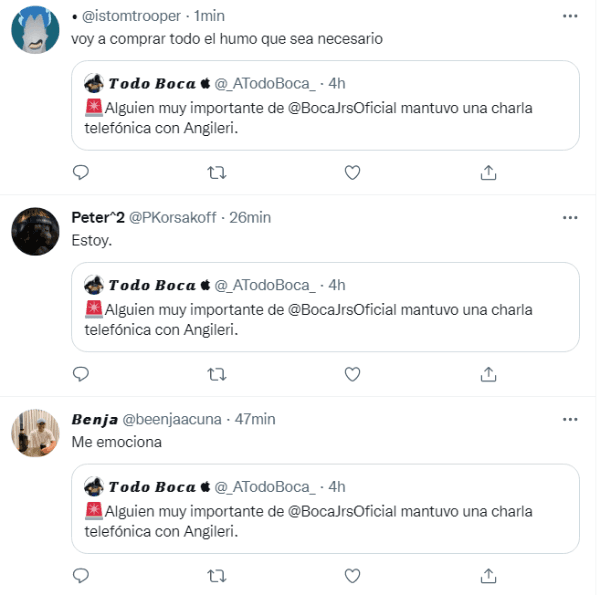
Task: Reply to the Peter^2 tweet
Action: tap(81, 374)
